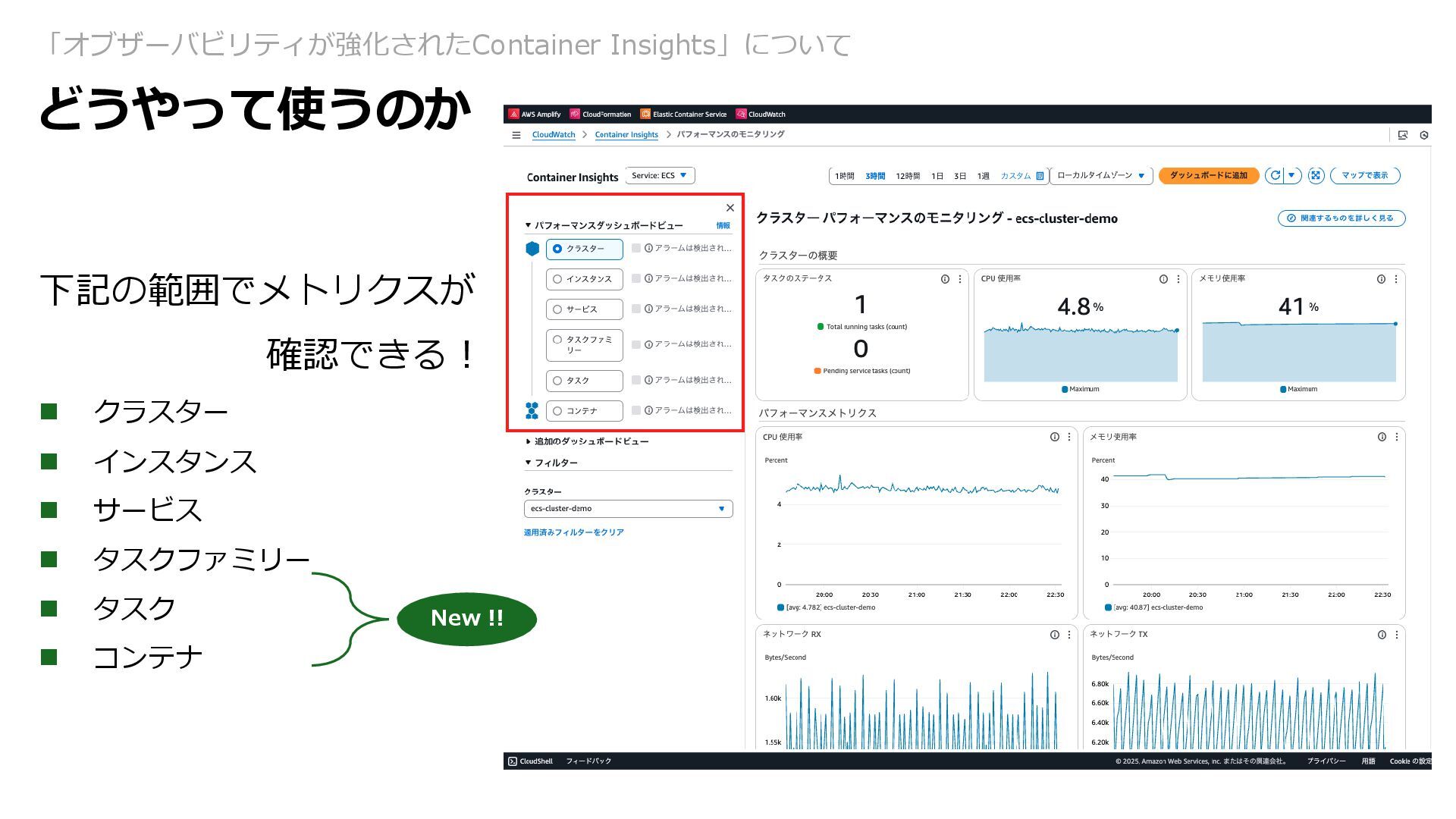This screenshot has width=1456, height=819.
Task: Click the ダッシュボードに追加 button
Action: click(1208, 176)
